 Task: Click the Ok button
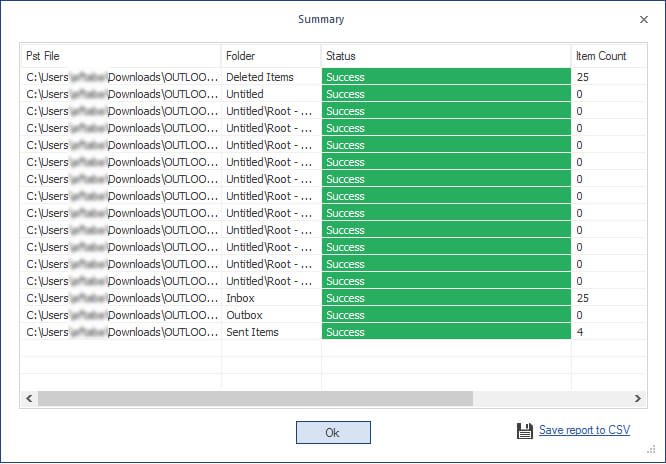point(333,433)
